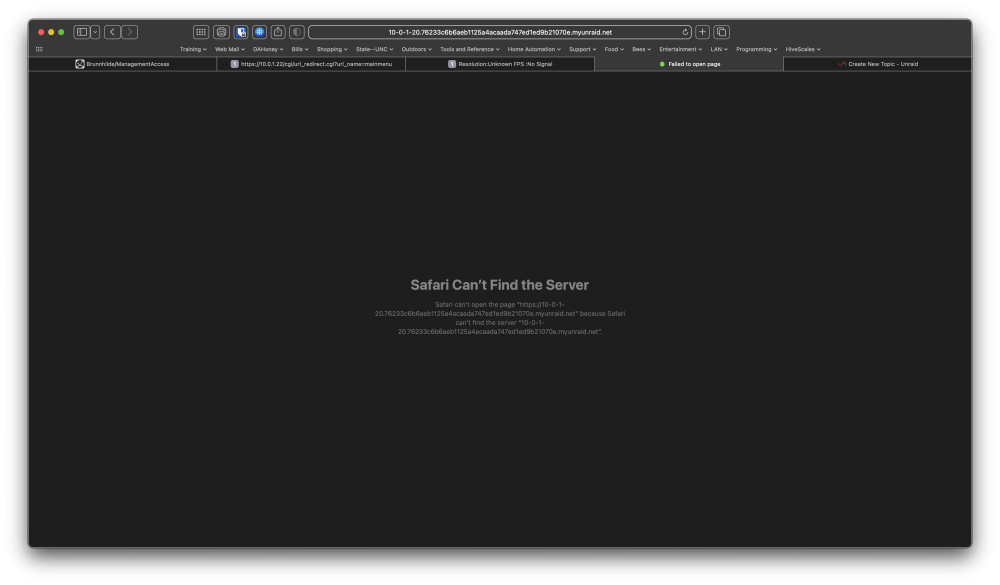
Task: Reload the current page
Action: click(x=685, y=32)
